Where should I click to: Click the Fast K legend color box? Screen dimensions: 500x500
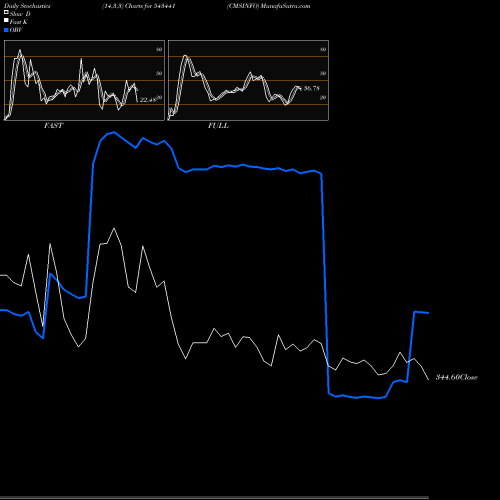click(6, 20)
